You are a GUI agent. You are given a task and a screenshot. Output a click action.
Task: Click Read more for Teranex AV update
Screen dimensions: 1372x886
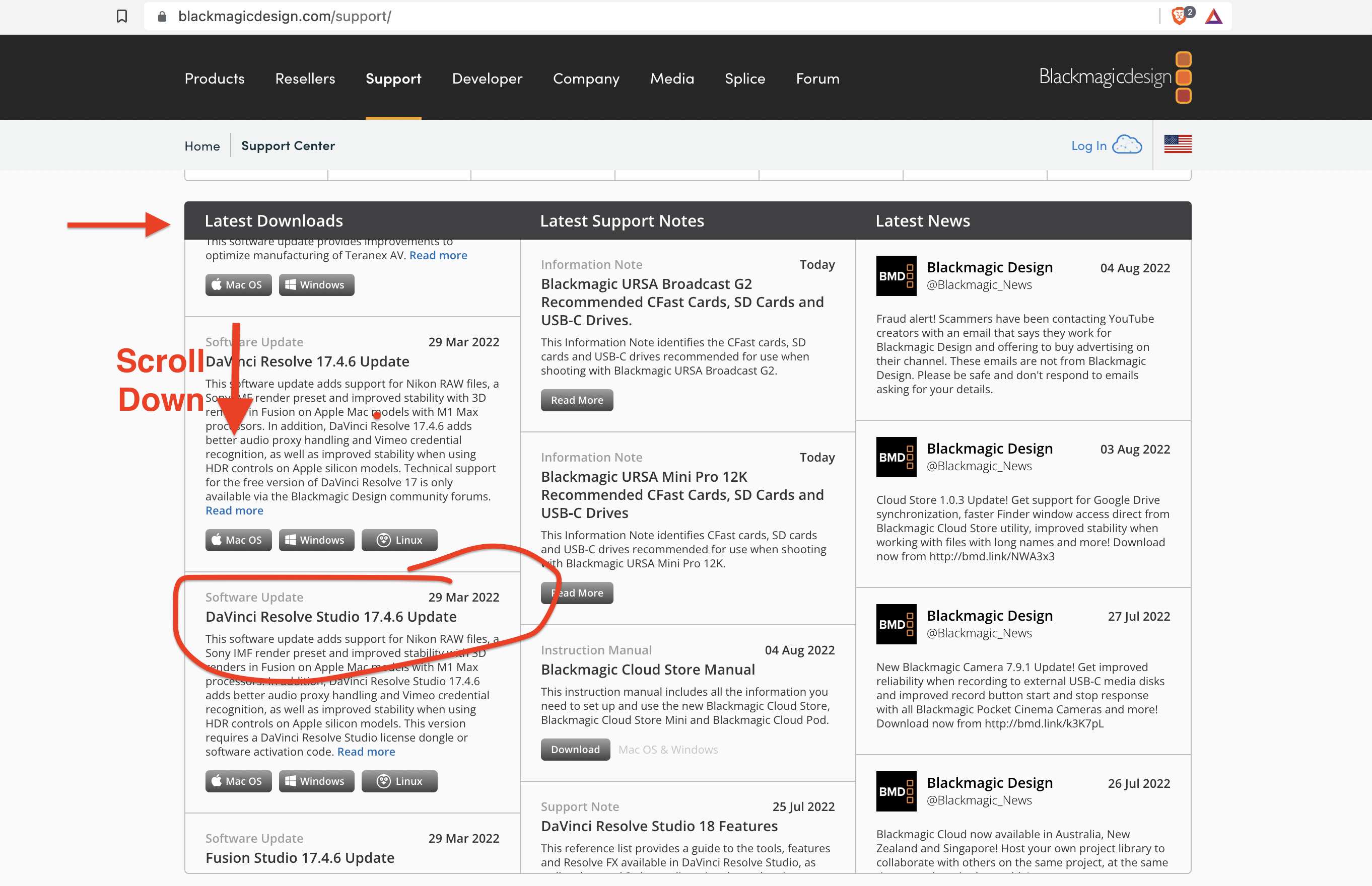click(x=438, y=255)
